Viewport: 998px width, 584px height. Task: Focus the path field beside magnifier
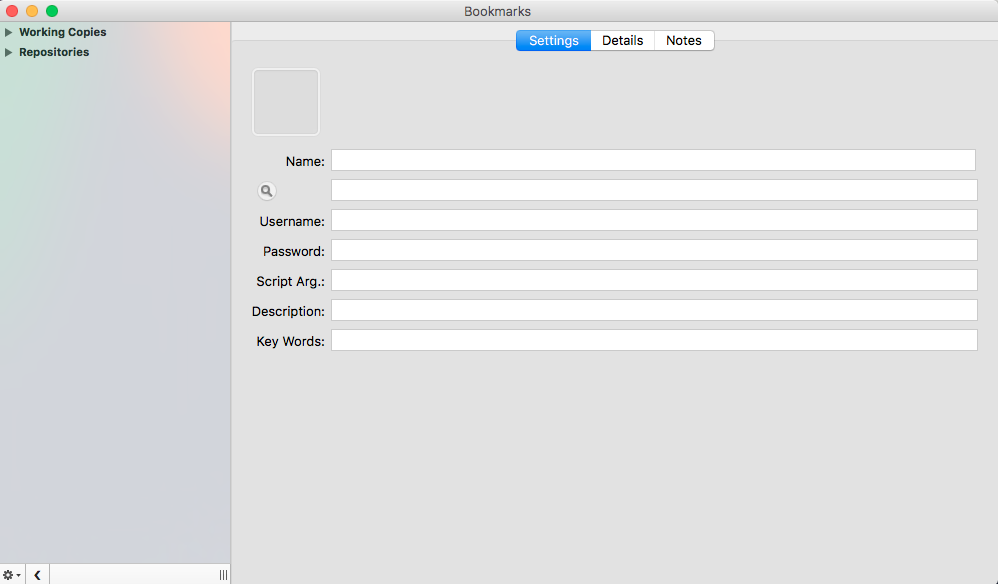click(653, 190)
